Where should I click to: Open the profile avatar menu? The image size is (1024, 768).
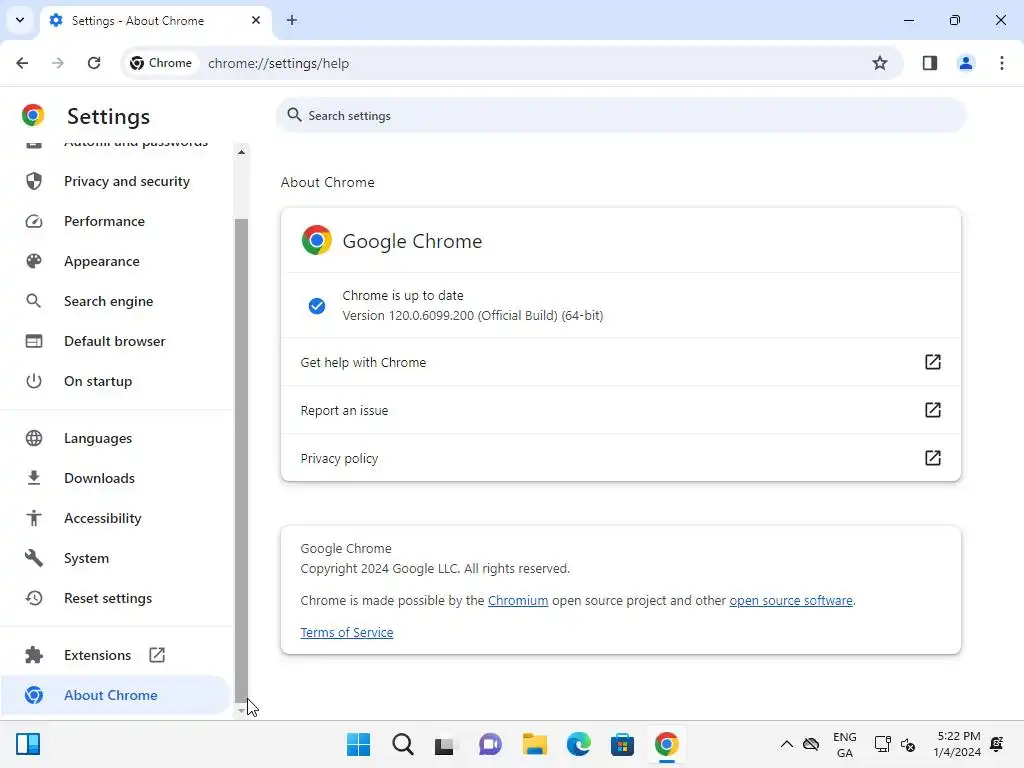965,63
